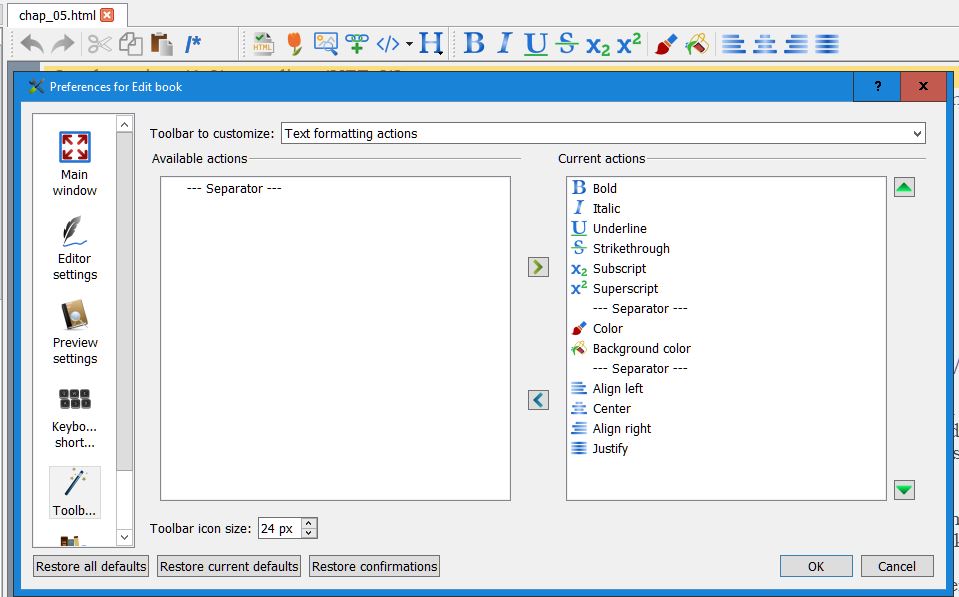Click the Toolbar icon size field
The height and width of the screenshot is (597, 959).
click(280, 528)
